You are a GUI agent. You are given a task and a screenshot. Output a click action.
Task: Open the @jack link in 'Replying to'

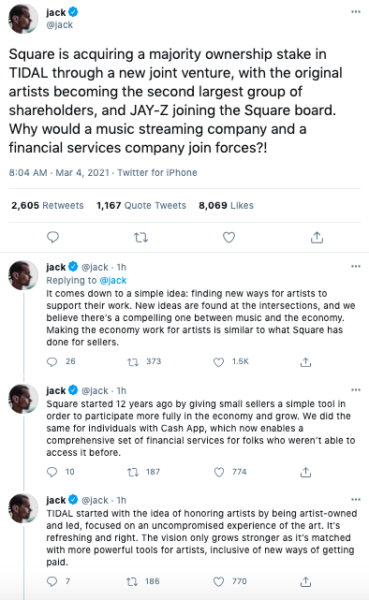click(x=113, y=280)
